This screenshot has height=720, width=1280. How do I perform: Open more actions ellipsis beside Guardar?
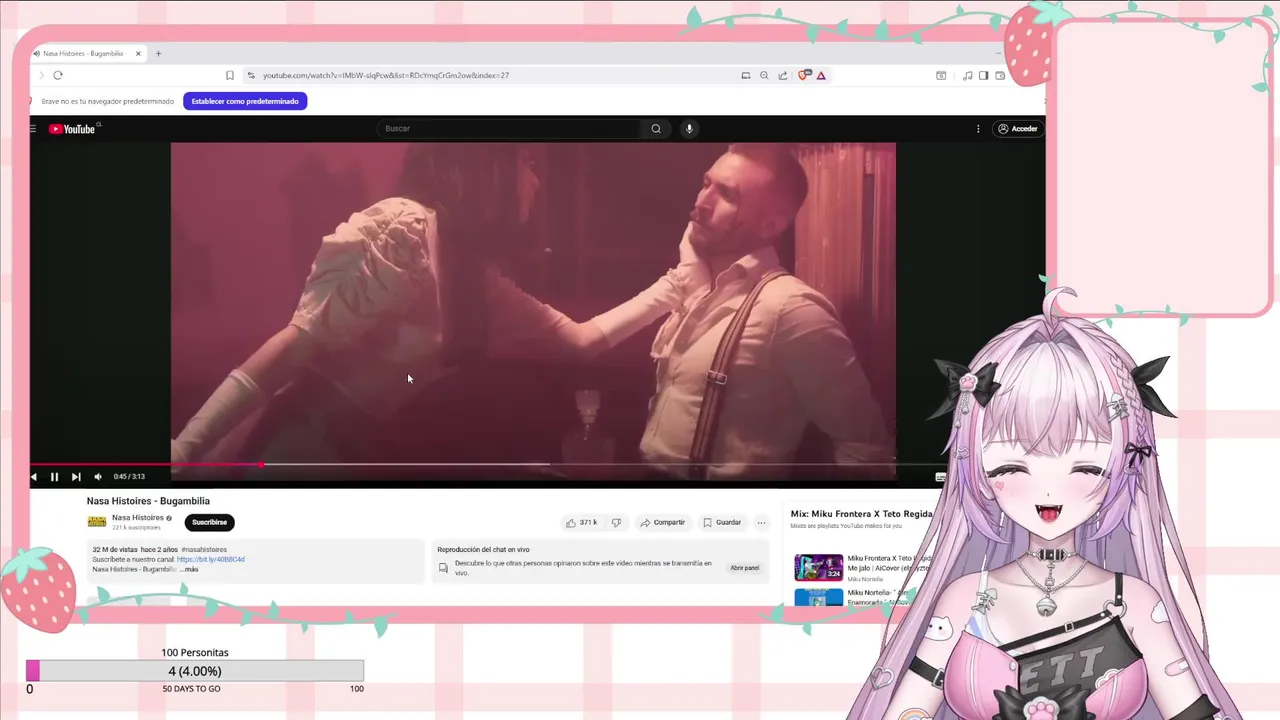761,522
